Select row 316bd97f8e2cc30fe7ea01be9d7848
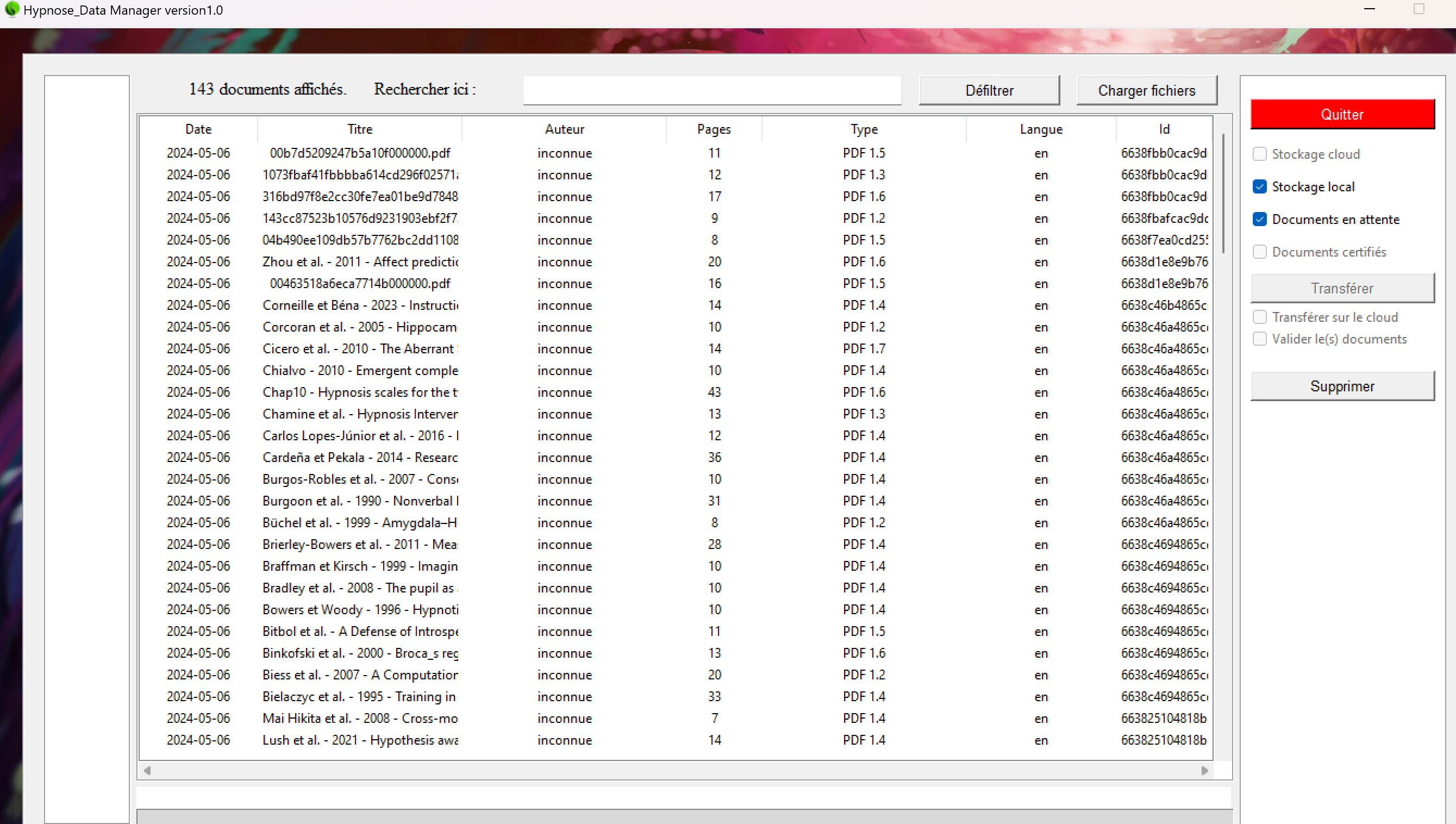 (676, 196)
